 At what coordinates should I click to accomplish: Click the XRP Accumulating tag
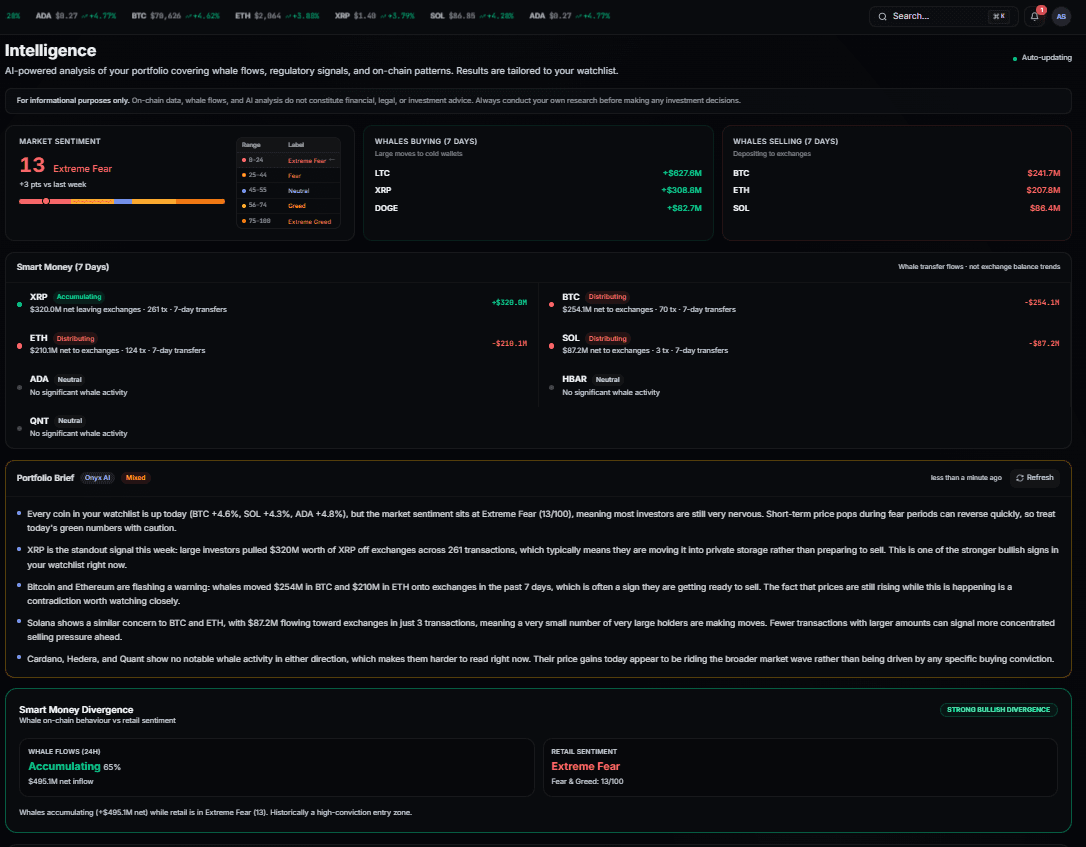pyautogui.click(x=79, y=297)
